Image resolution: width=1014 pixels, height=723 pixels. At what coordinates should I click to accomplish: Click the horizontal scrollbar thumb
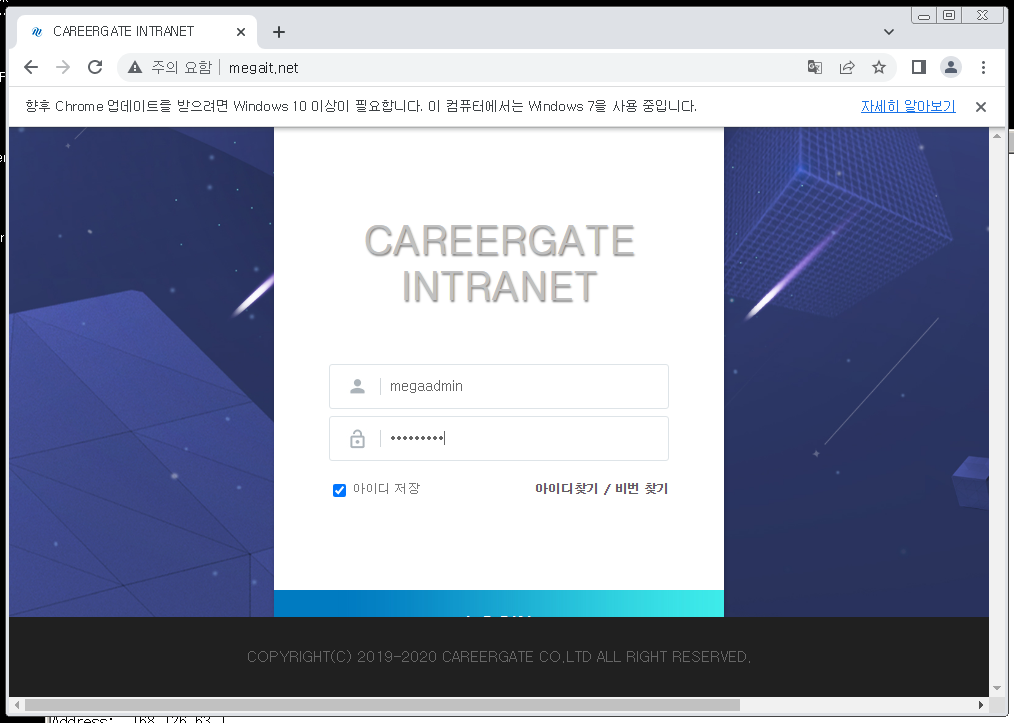tap(382, 704)
